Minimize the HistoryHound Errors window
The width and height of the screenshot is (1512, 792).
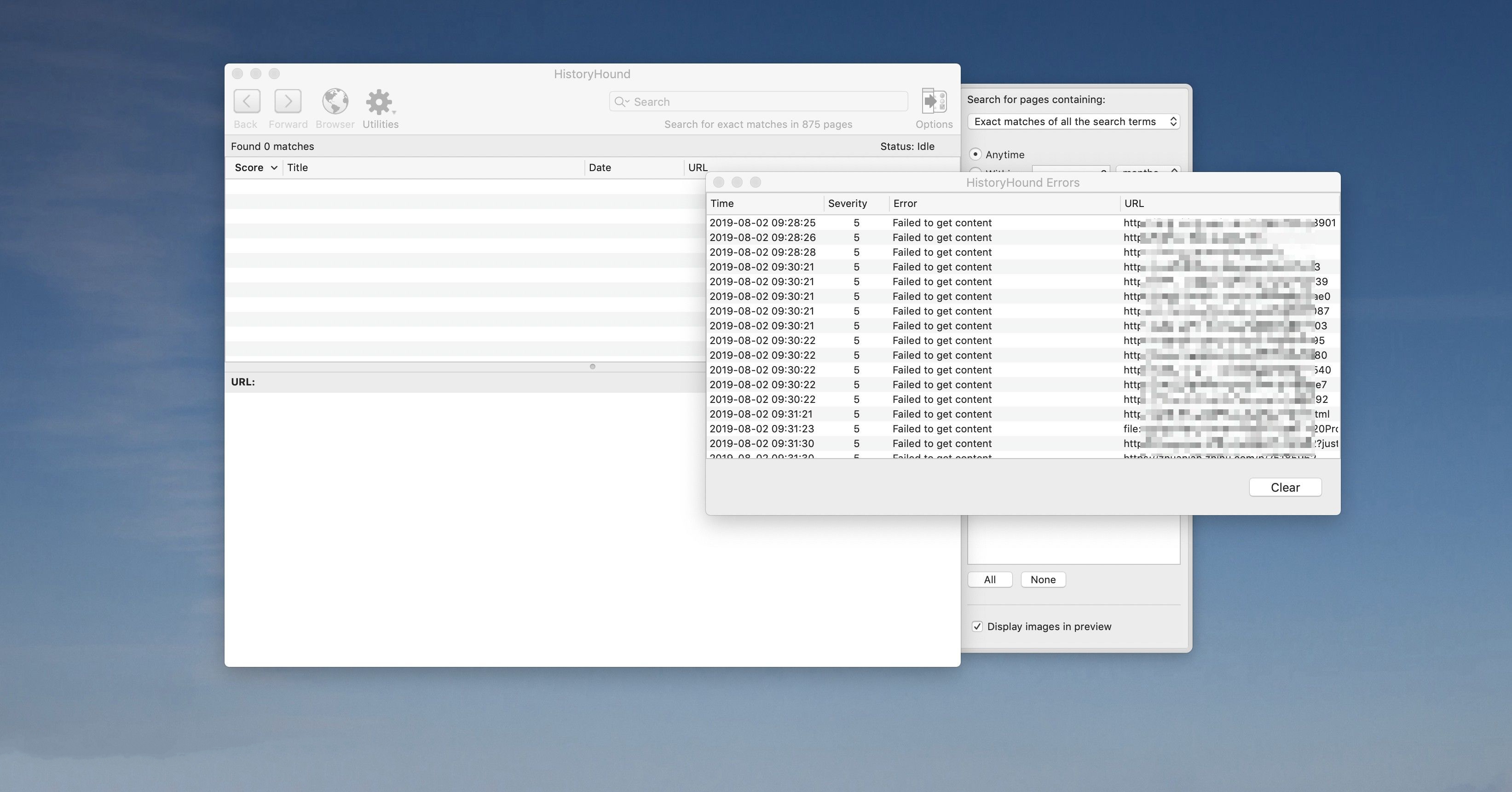click(737, 183)
